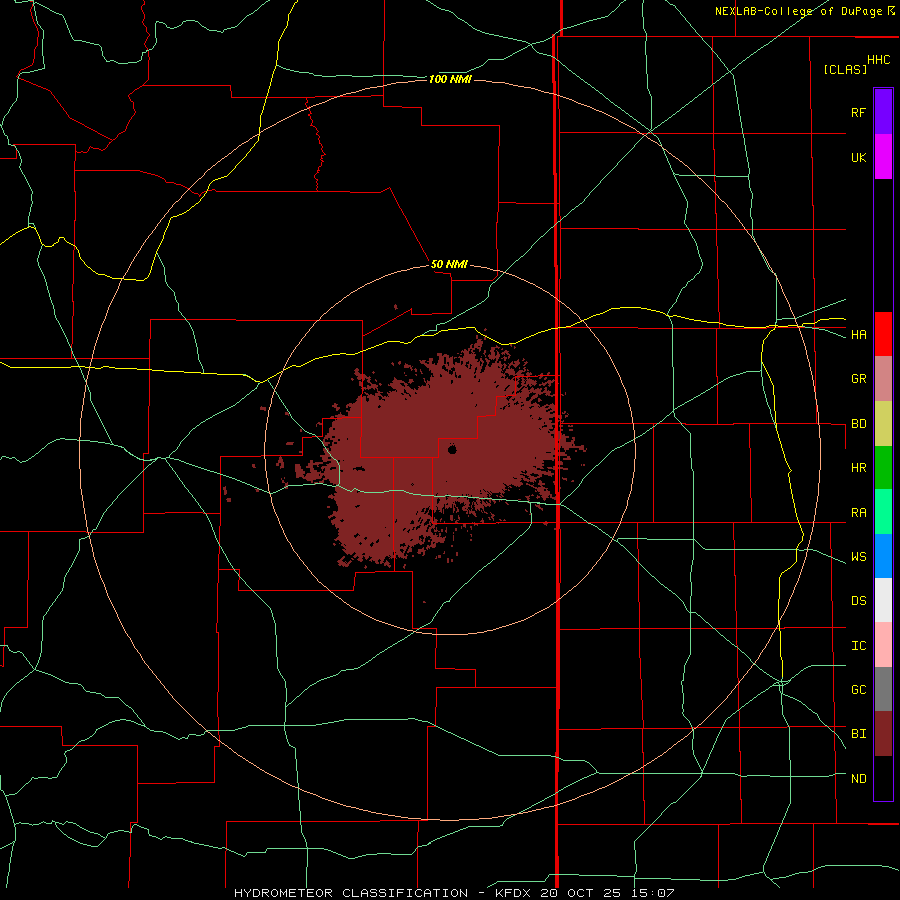Click the 15:07 timestamp
The image size is (900, 900).
(x=651, y=893)
